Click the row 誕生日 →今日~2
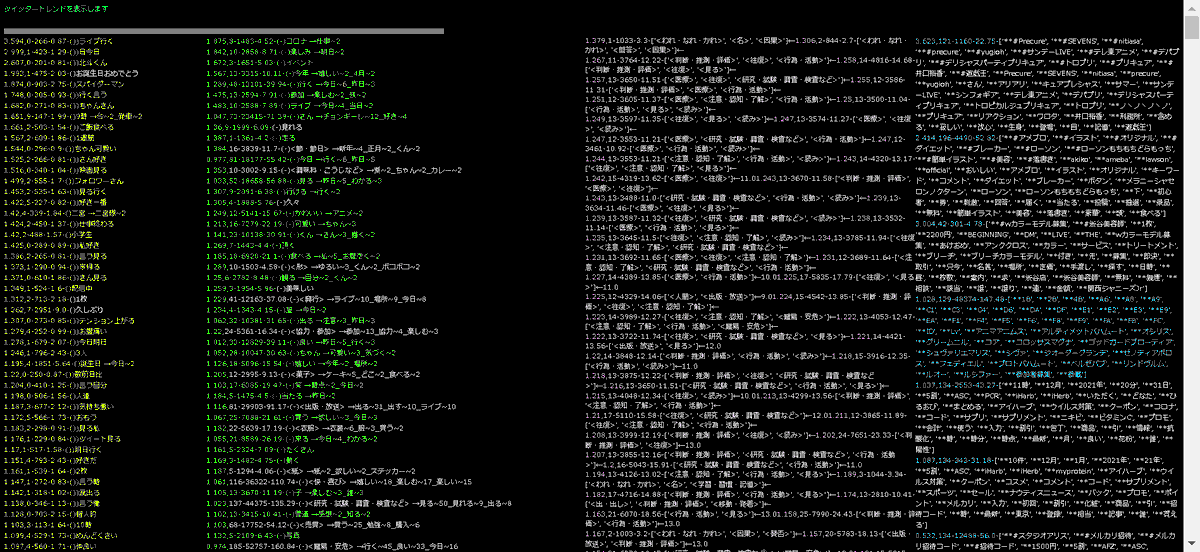Viewport: 1200px width, 552px height. 68,363
